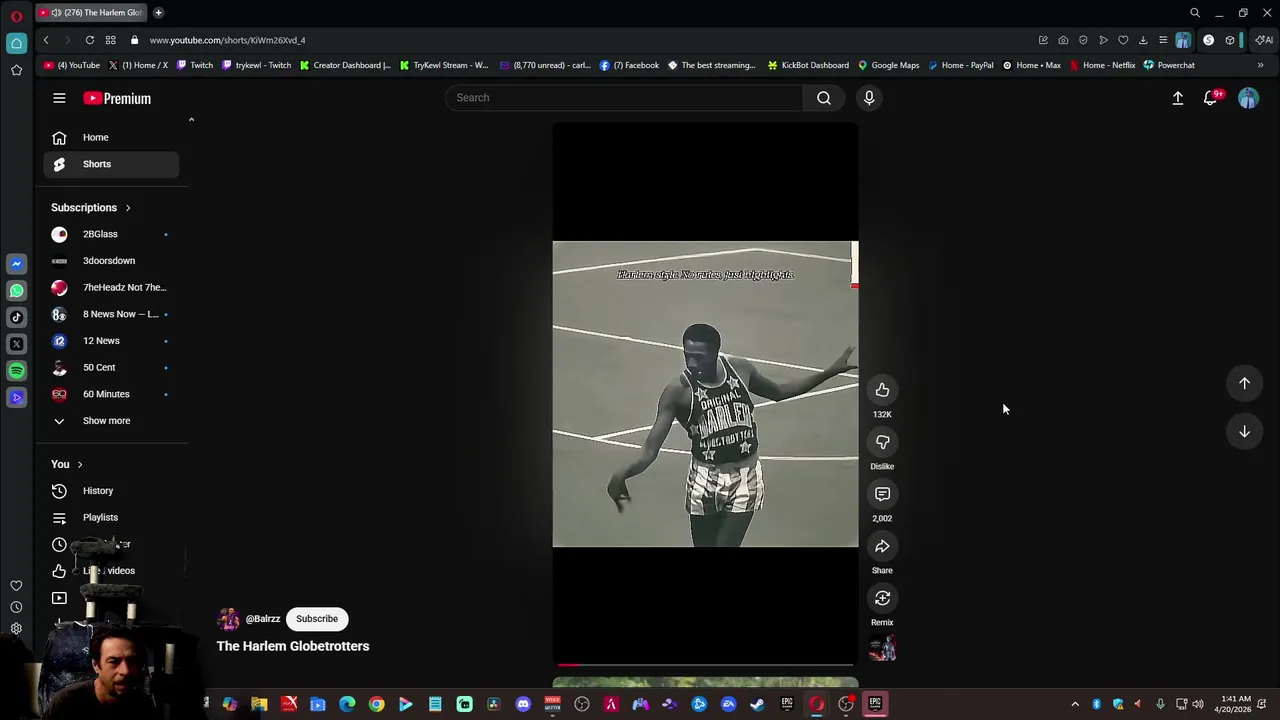The image size is (1280, 720).
Task: Open the Google Maps bookmark
Action: pyautogui.click(x=888, y=65)
